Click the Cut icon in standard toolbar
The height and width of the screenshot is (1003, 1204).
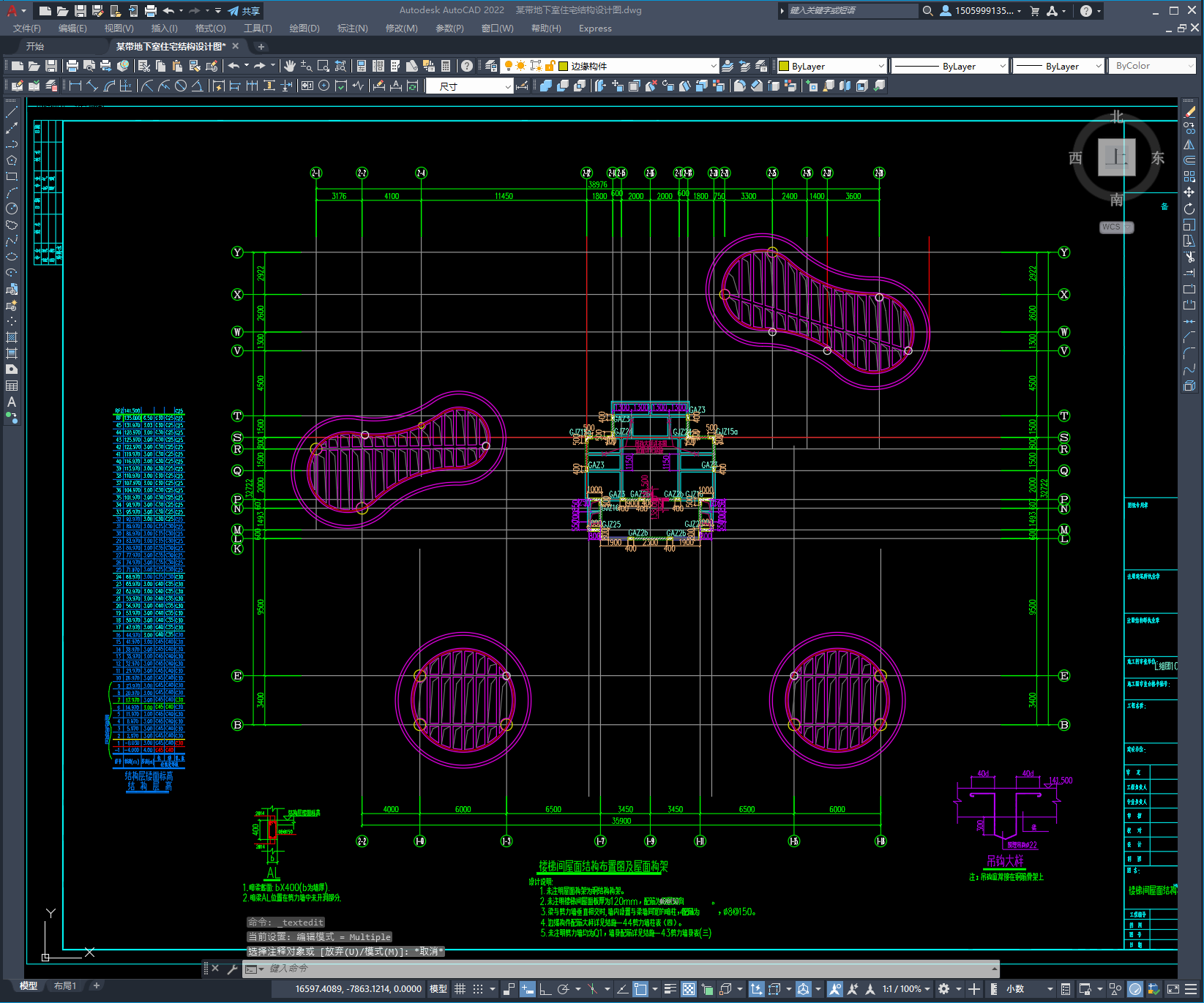(144, 66)
